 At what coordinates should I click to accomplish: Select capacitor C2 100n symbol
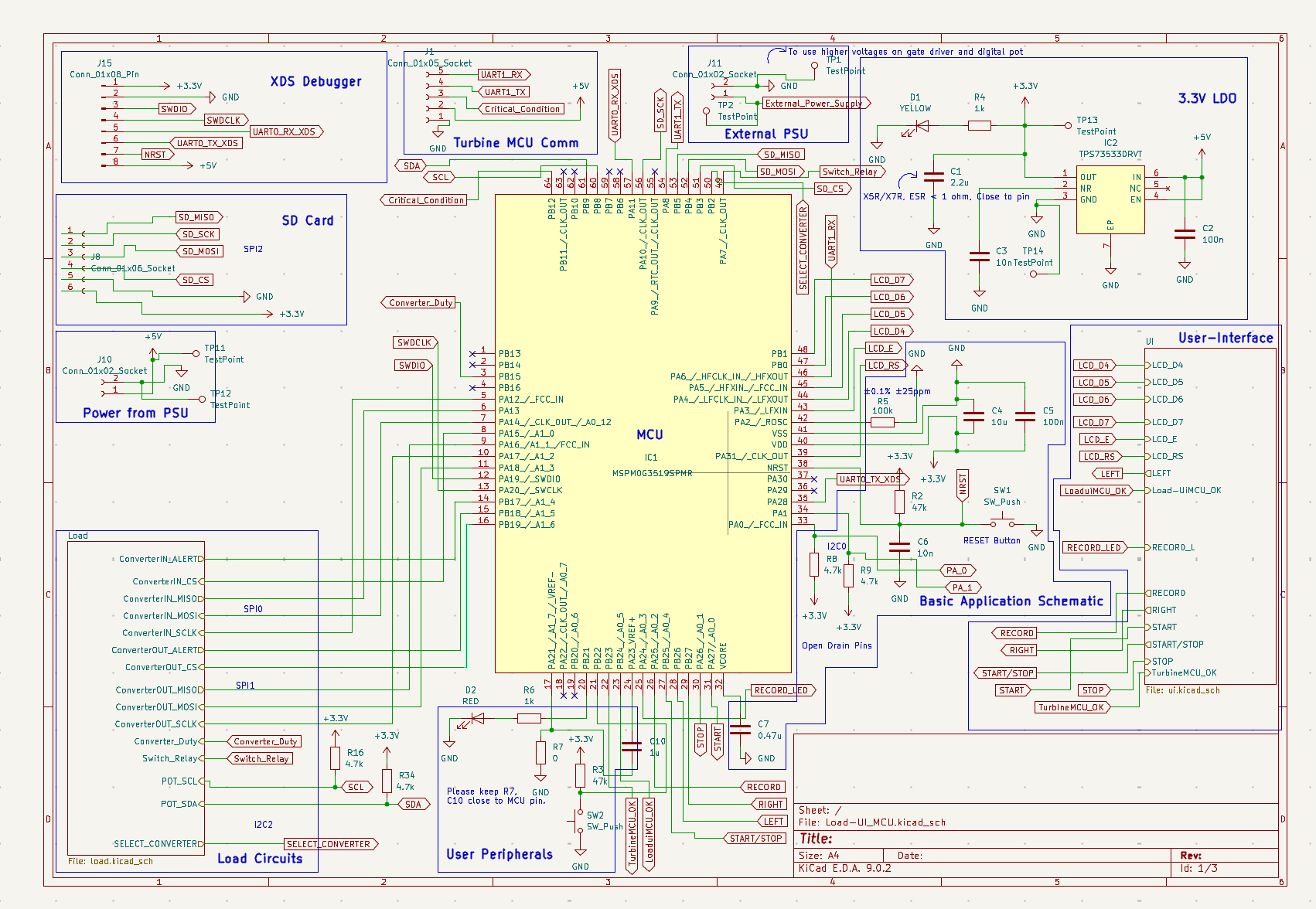pyautogui.click(x=1185, y=233)
